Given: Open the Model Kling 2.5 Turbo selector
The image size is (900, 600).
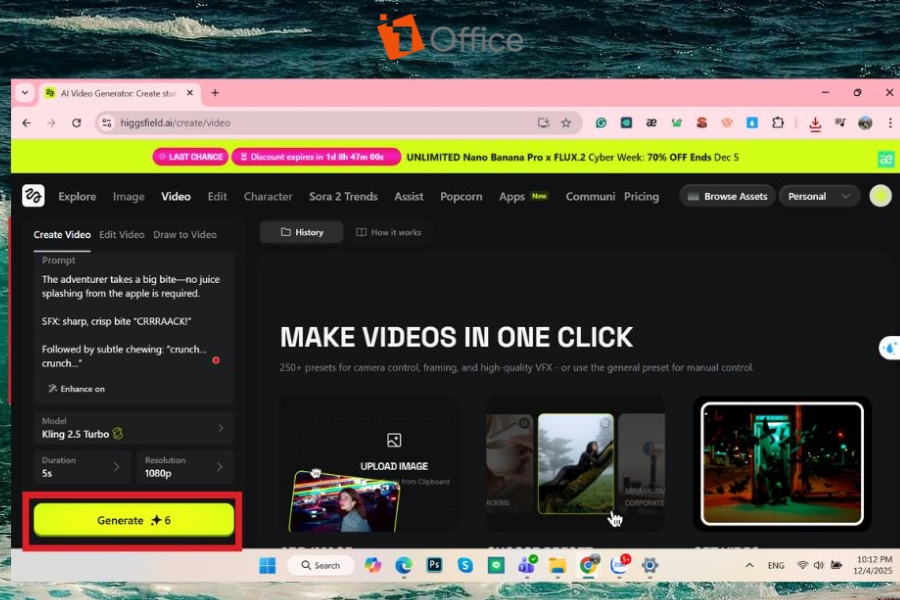Looking at the screenshot, I should click(134, 428).
